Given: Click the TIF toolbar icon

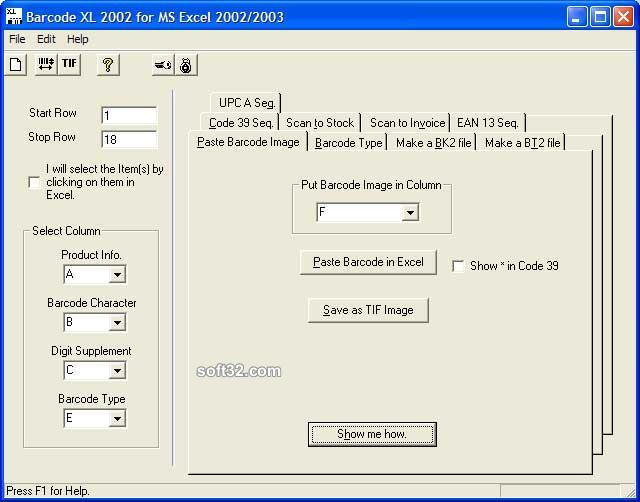Looking at the screenshot, I should [69, 64].
